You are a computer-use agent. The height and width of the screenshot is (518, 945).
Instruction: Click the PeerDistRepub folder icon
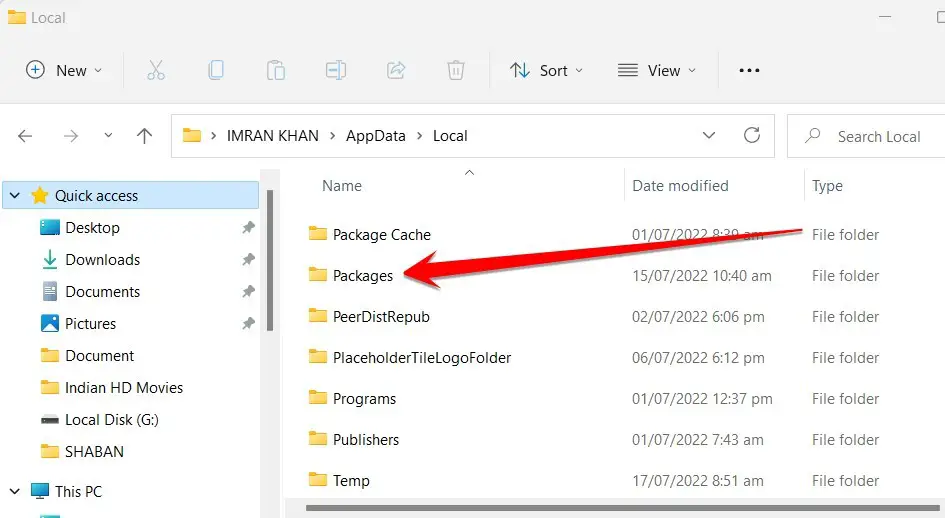click(x=318, y=315)
